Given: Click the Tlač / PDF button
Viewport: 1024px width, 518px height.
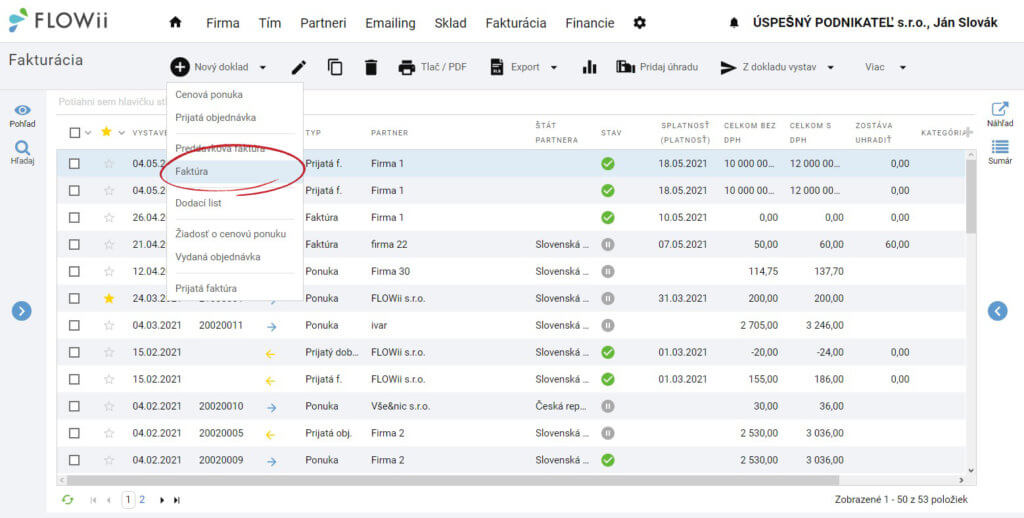Looking at the screenshot, I should click(x=432, y=67).
